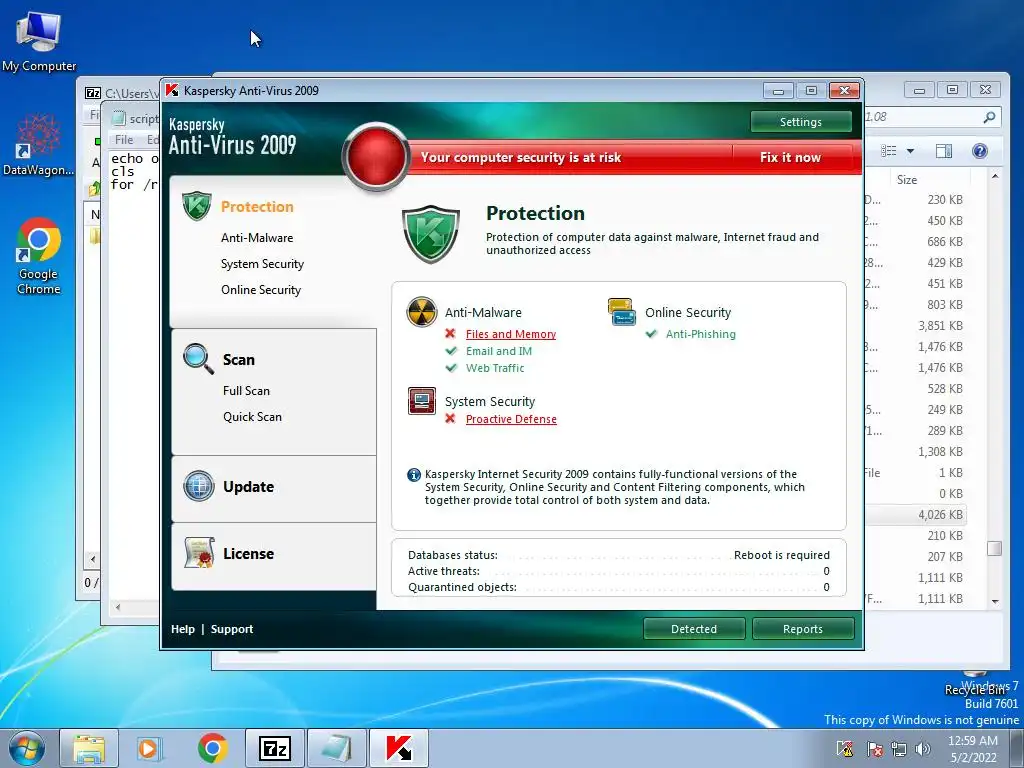
Task: Select the 4,026 KB file row in Explorer
Action: [916, 515]
